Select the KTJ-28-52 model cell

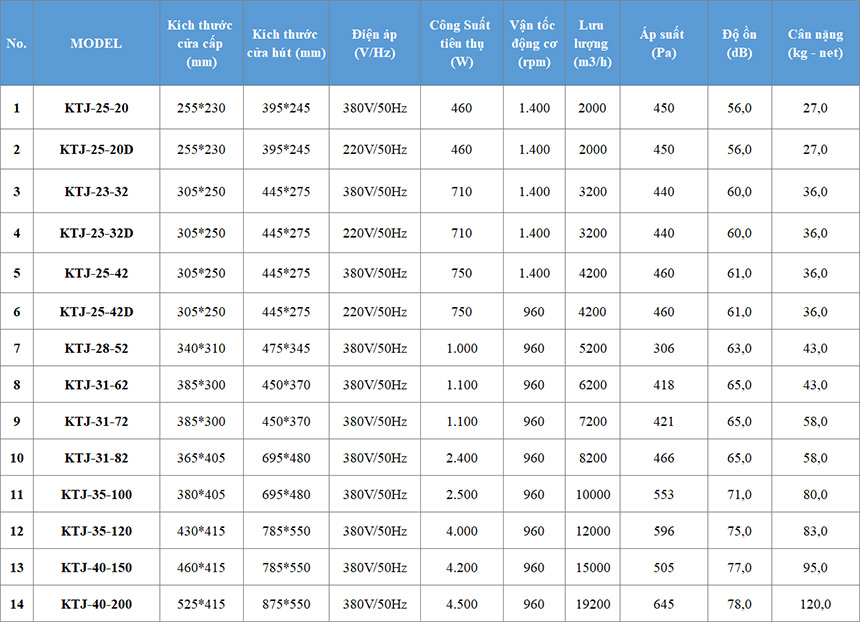pyautogui.click(x=96, y=348)
